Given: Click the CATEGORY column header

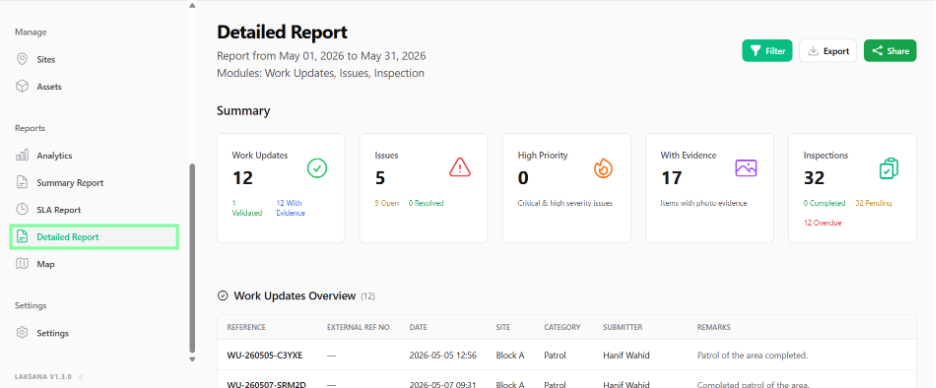Looking at the screenshot, I should tap(562, 327).
